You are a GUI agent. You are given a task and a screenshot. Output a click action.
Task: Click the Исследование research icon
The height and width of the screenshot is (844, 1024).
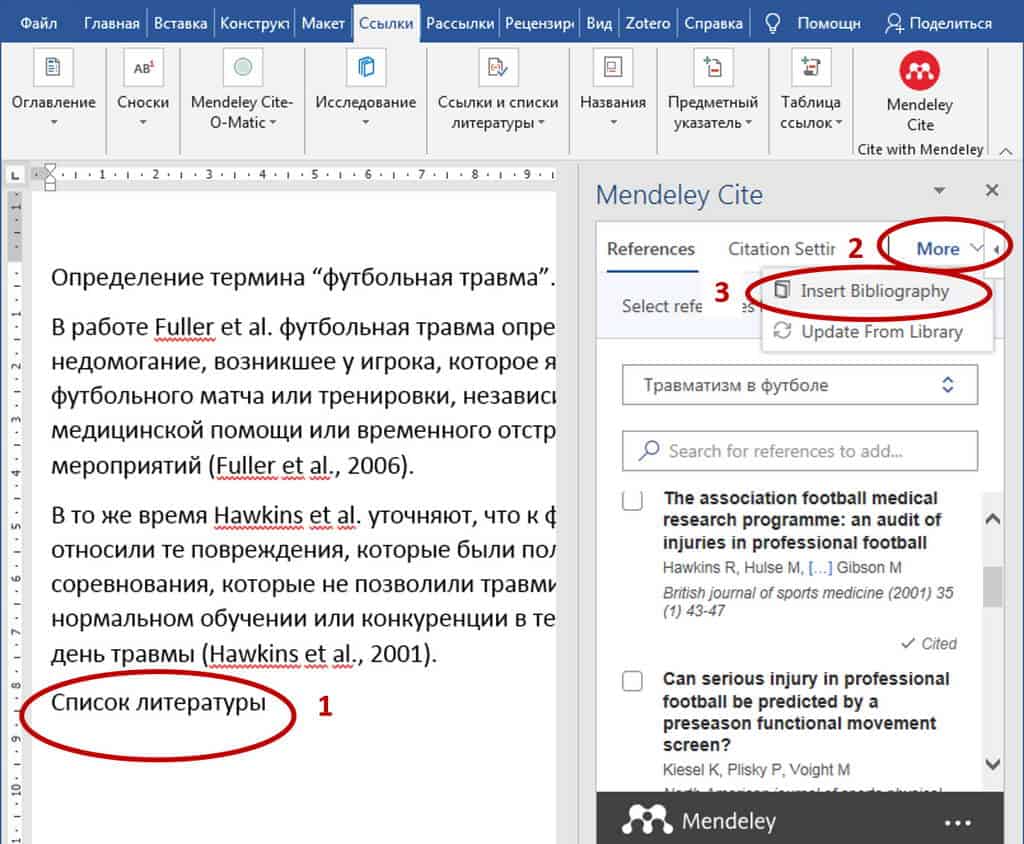click(366, 67)
